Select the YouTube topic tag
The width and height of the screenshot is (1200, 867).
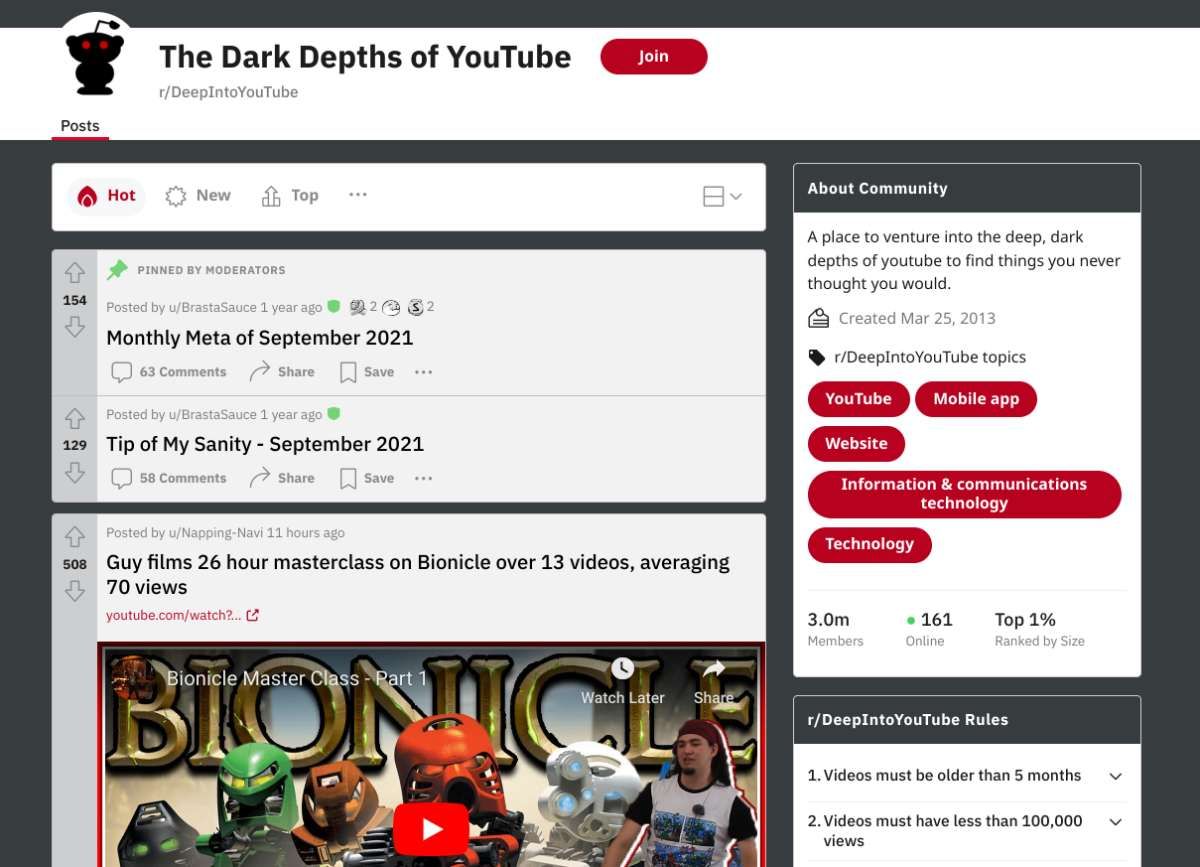[x=858, y=399]
